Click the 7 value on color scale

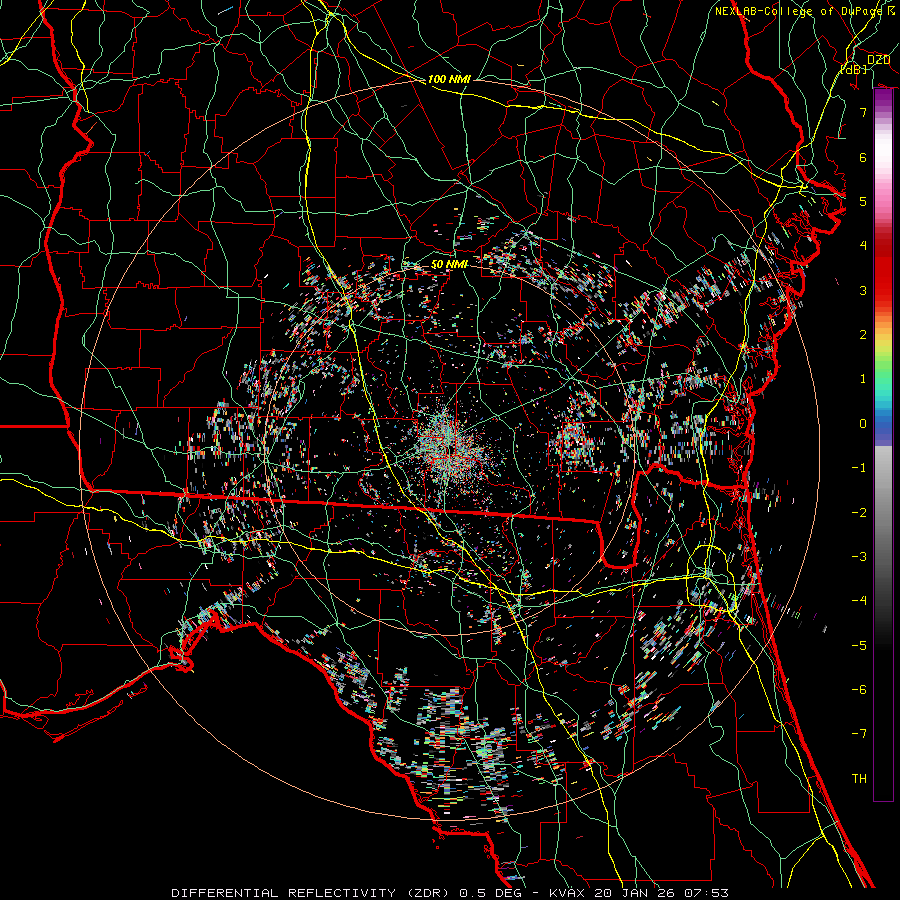pyautogui.click(x=863, y=112)
